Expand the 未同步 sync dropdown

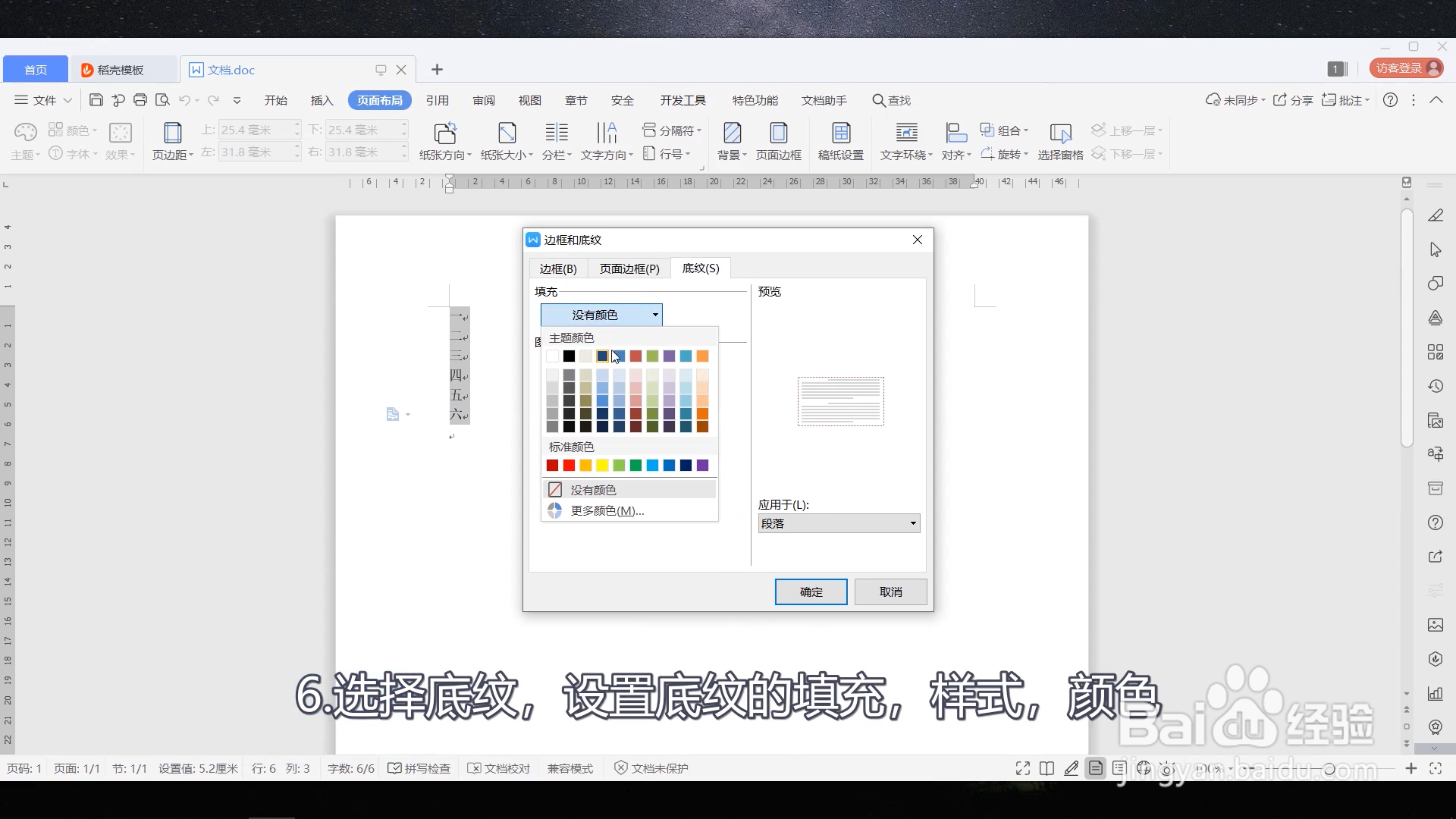tap(1235, 100)
